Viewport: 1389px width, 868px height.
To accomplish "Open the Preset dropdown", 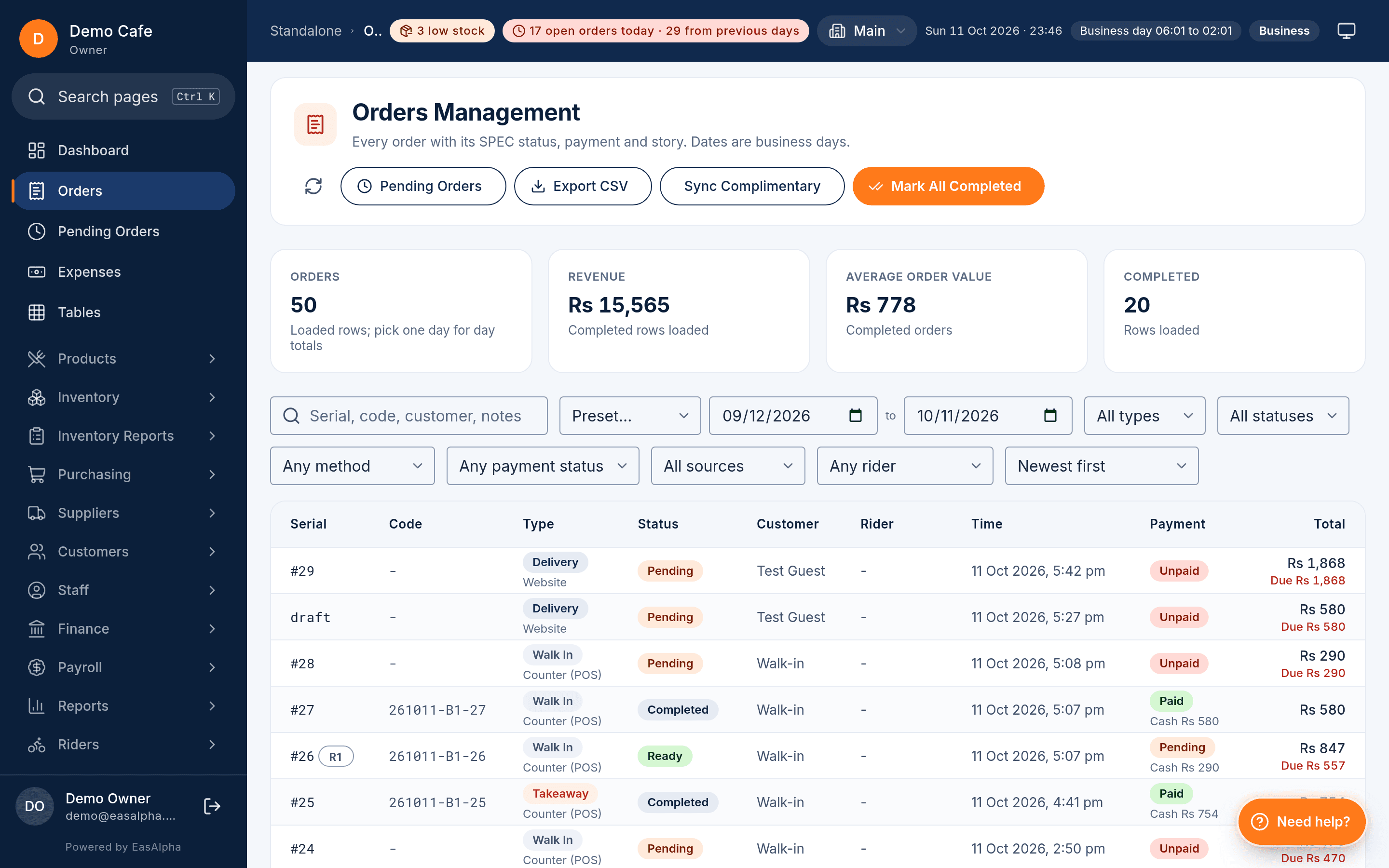I will pyautogui.click(x=630, y=416).
